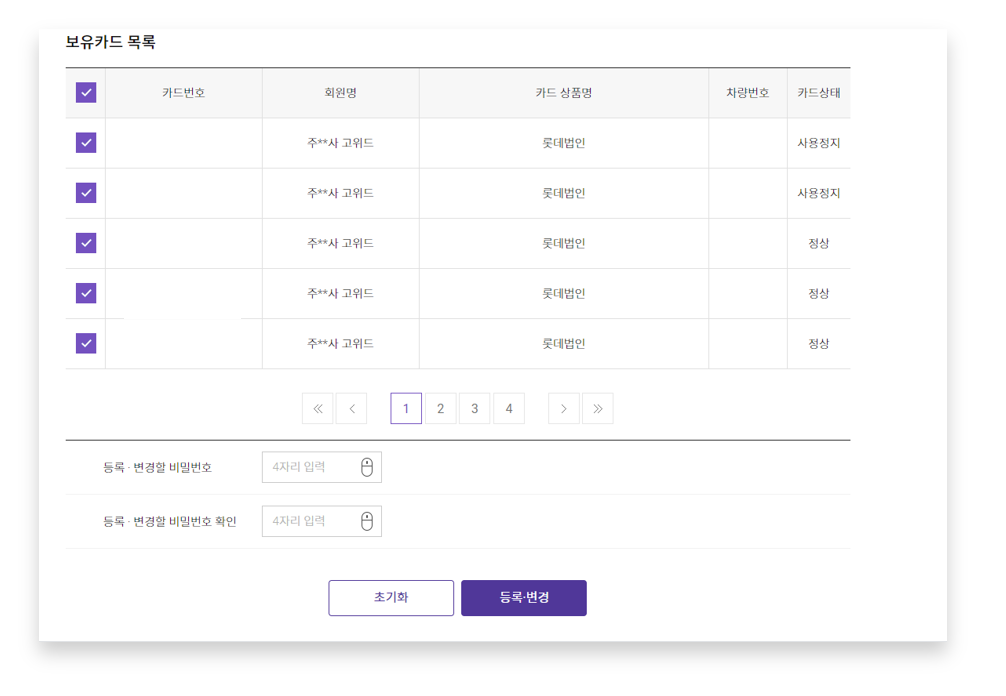Click the 카드상태 column header

click(818, 93)
